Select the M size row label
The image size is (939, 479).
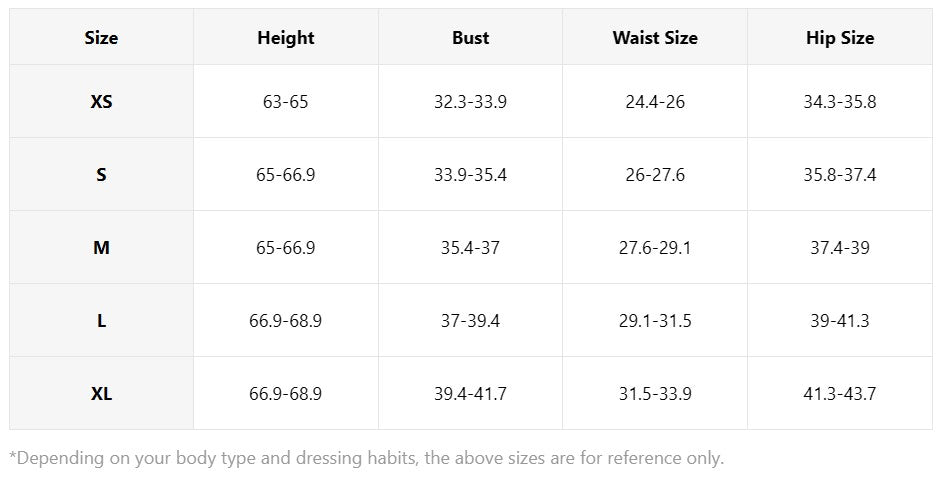[101, 247]
